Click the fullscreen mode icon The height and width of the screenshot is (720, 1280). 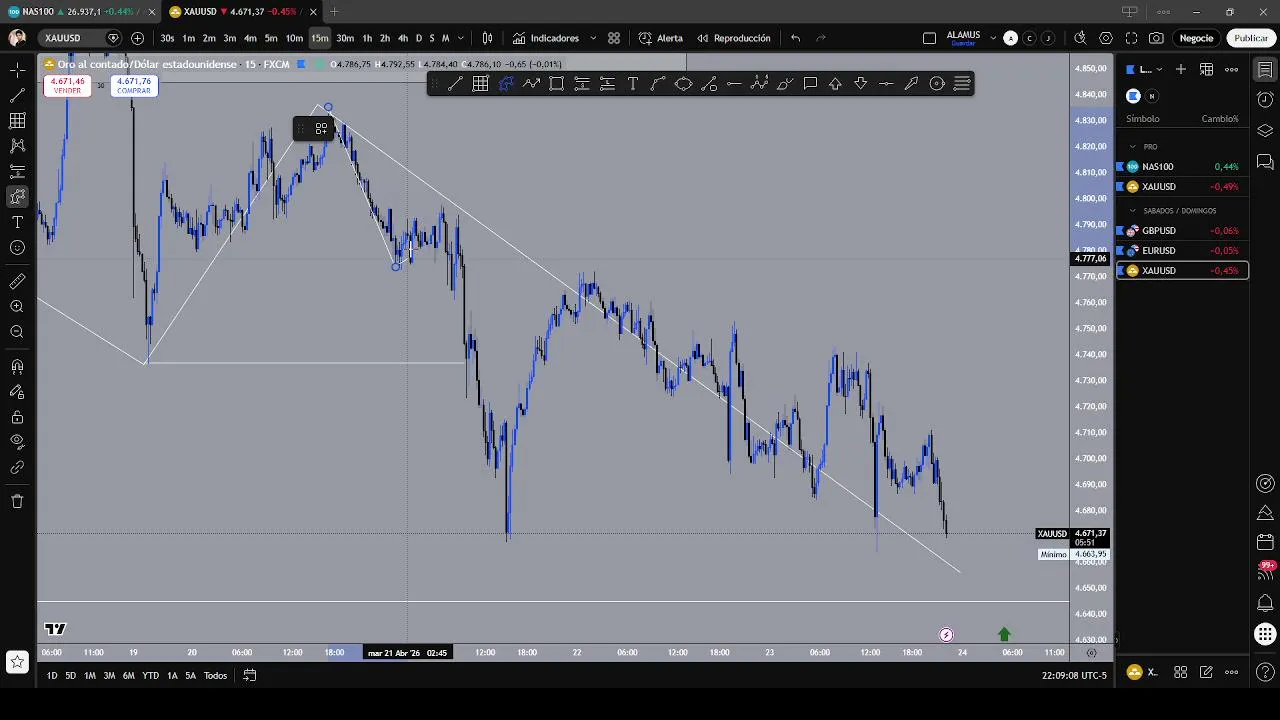tap(1131, 38)
